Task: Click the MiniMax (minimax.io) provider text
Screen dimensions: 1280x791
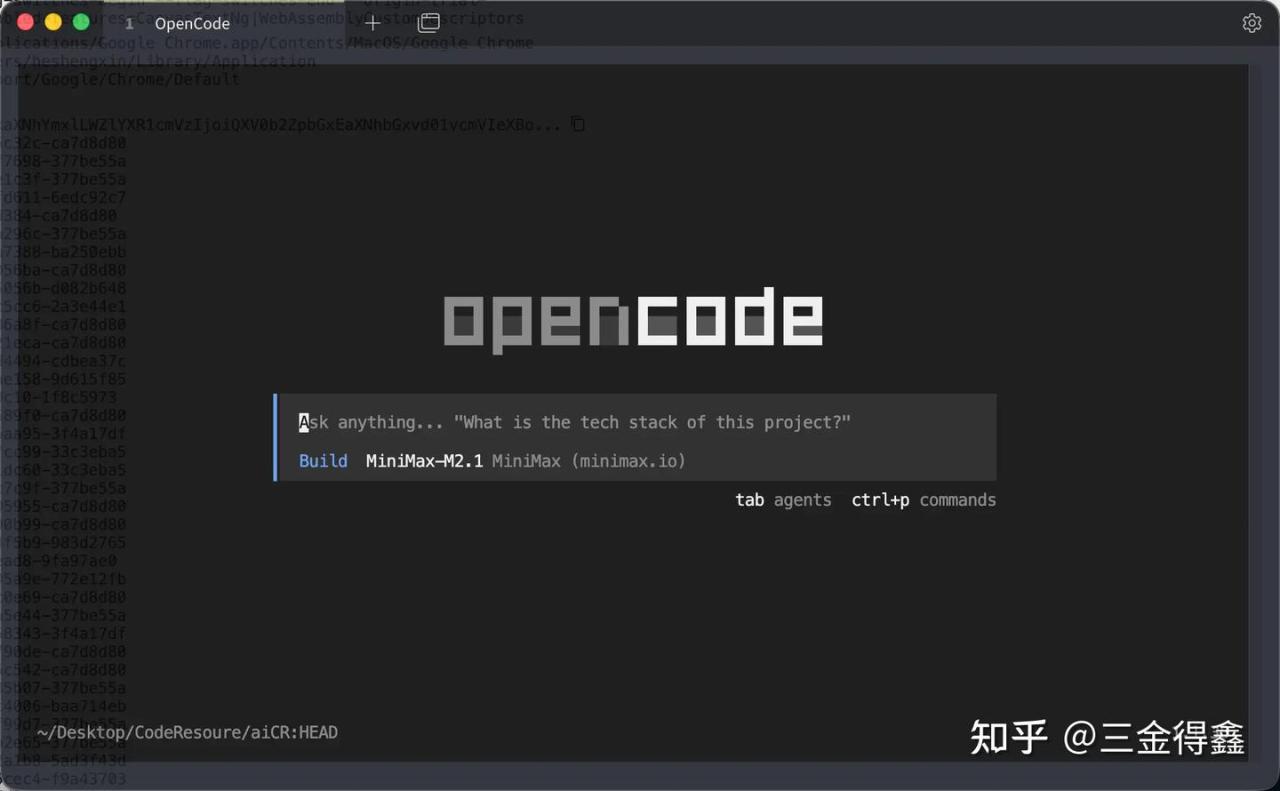Action: 588,461
